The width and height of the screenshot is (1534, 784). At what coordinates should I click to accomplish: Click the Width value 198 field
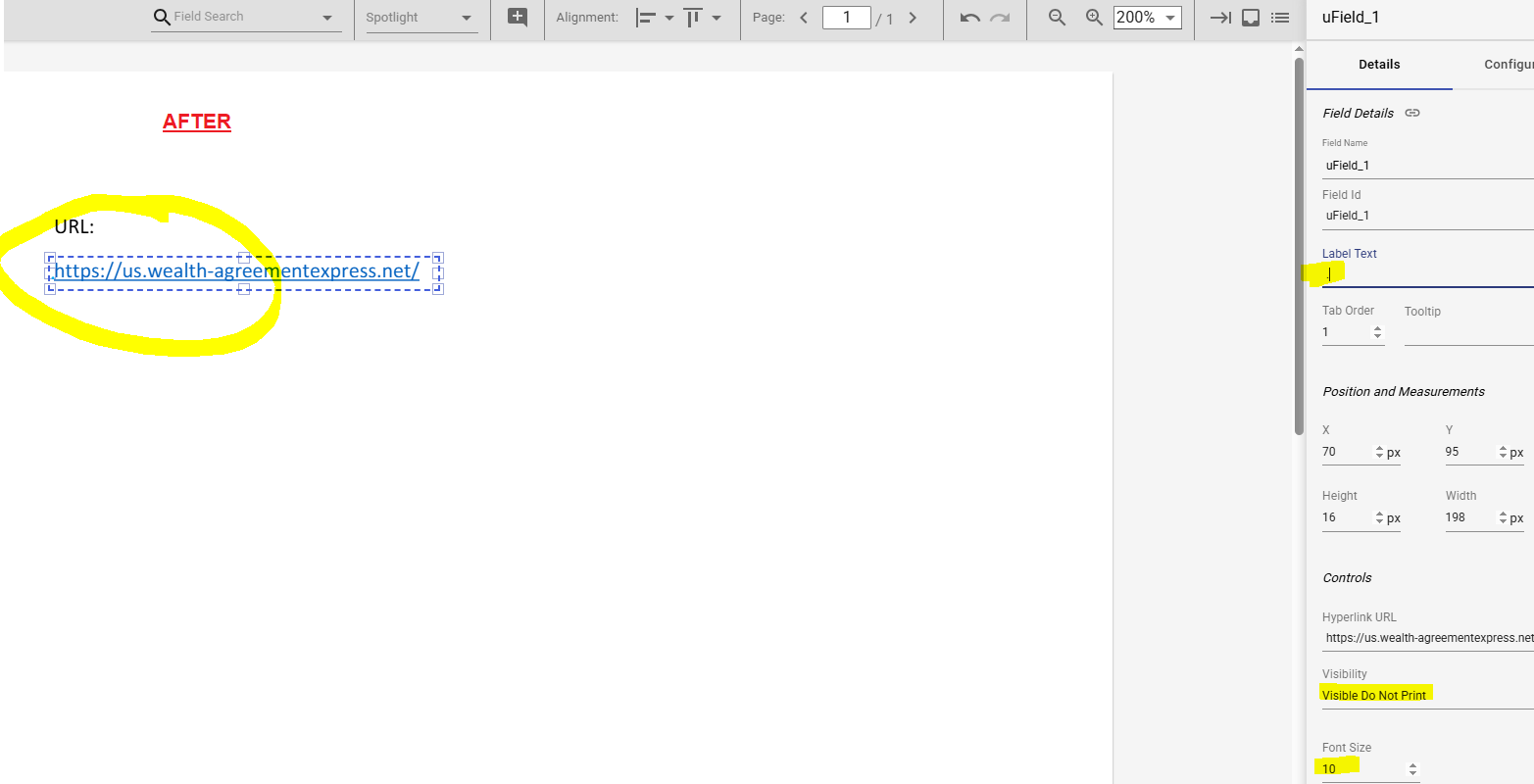click(1470, 517)
